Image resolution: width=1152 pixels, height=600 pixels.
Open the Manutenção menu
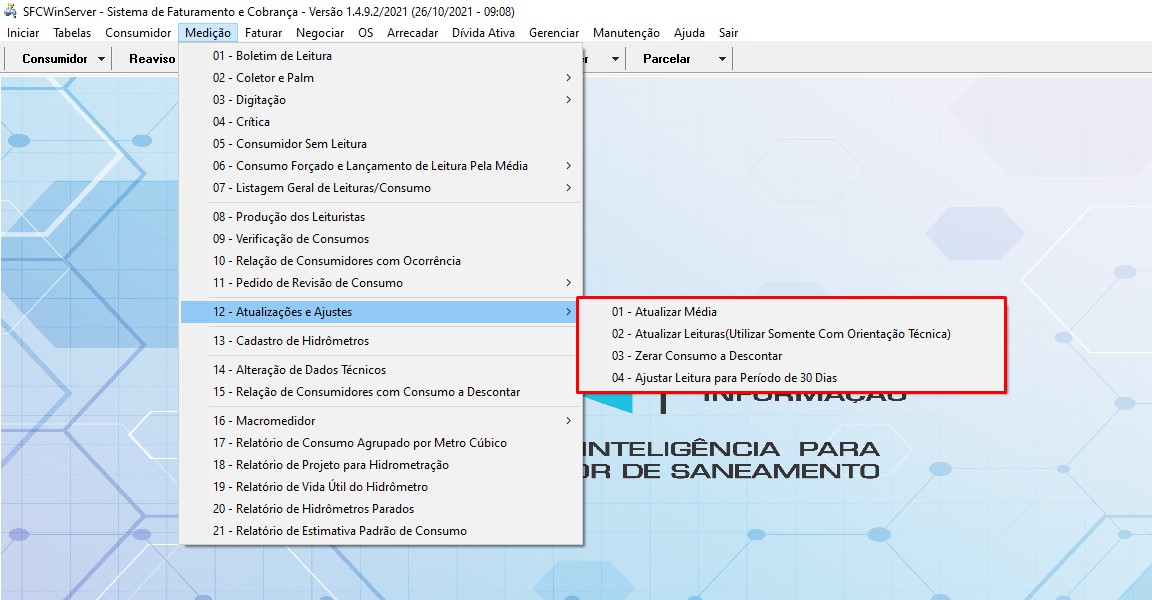626,33
